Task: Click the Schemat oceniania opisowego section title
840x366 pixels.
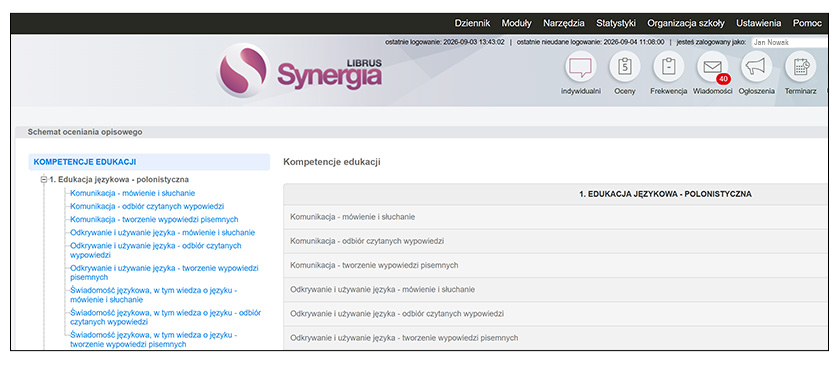Action: pos(85,132)
